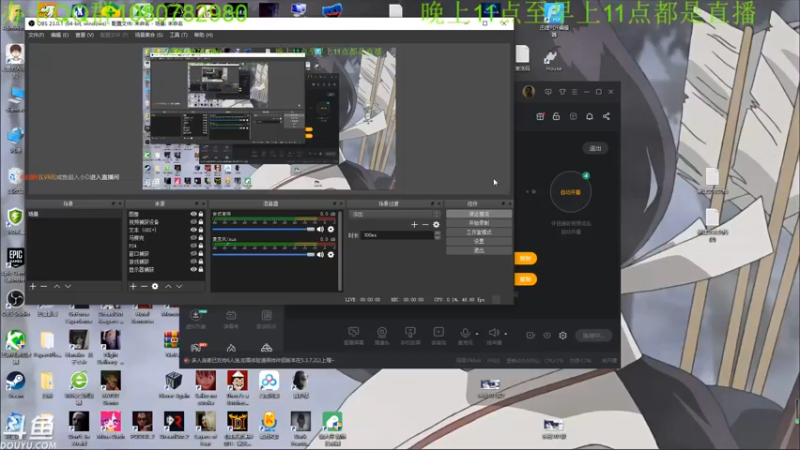Open the 帮助(H) menu in OBS
This screenshot has height=450, width=800.
[203, 35]
